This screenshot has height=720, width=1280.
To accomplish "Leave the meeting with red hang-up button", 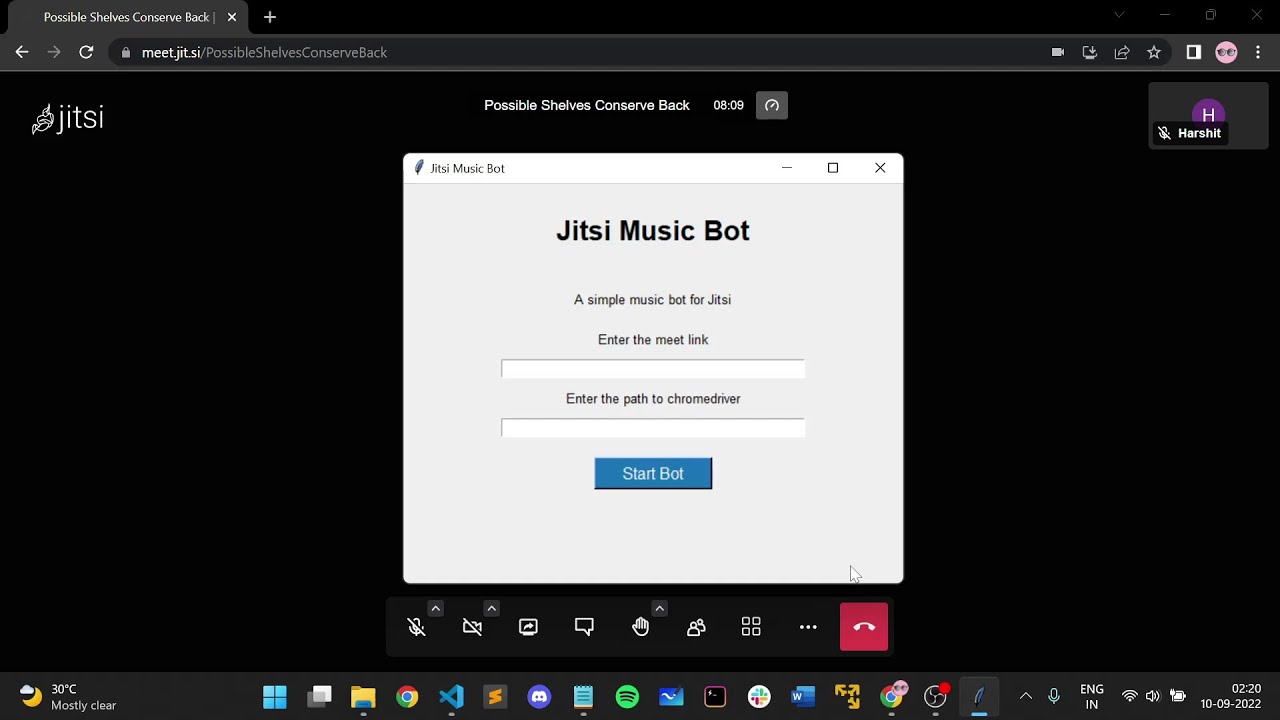I will 864,627.
